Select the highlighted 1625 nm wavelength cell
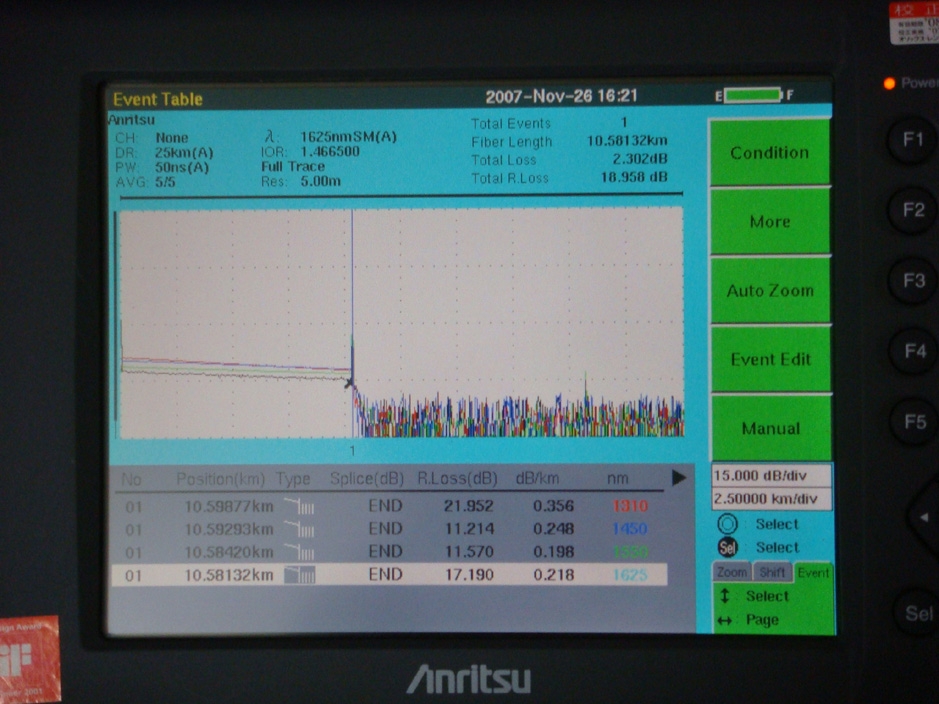Viewport: 939px width, 704px height. click(x=630, y=575)
